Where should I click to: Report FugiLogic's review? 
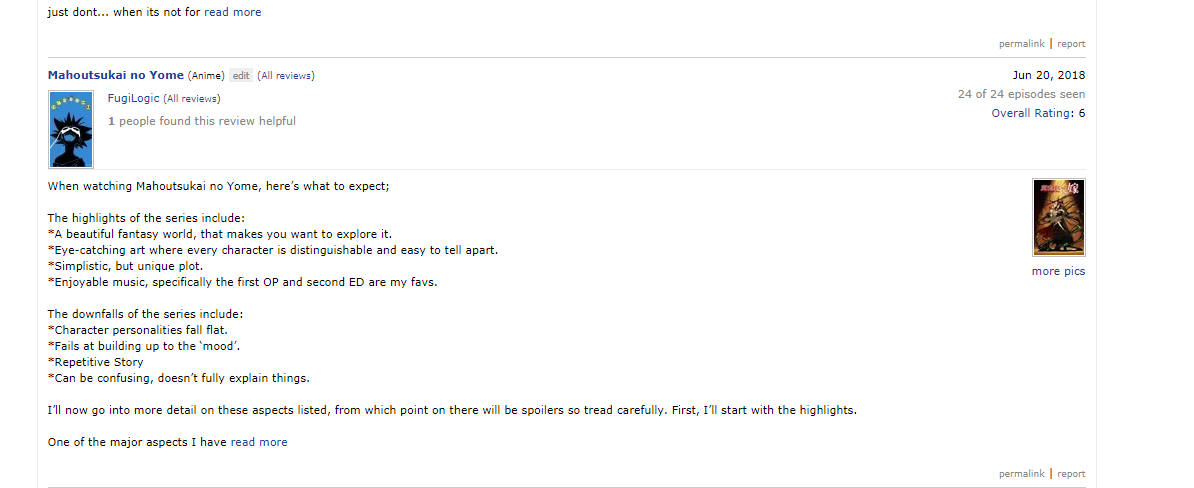click(x=1071, y=474)
